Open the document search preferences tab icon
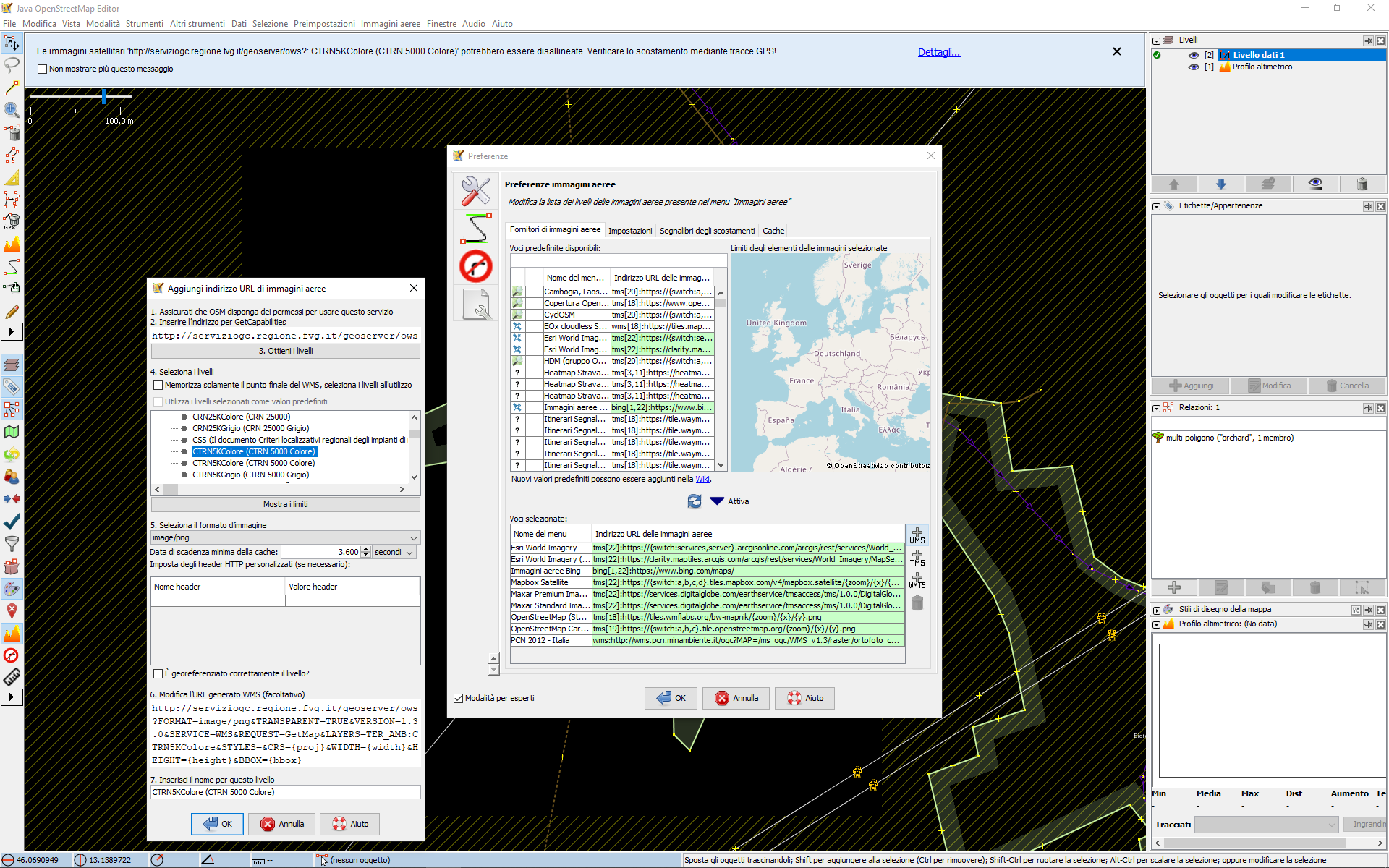This screenshot has width=1389, height=868. 476,304
